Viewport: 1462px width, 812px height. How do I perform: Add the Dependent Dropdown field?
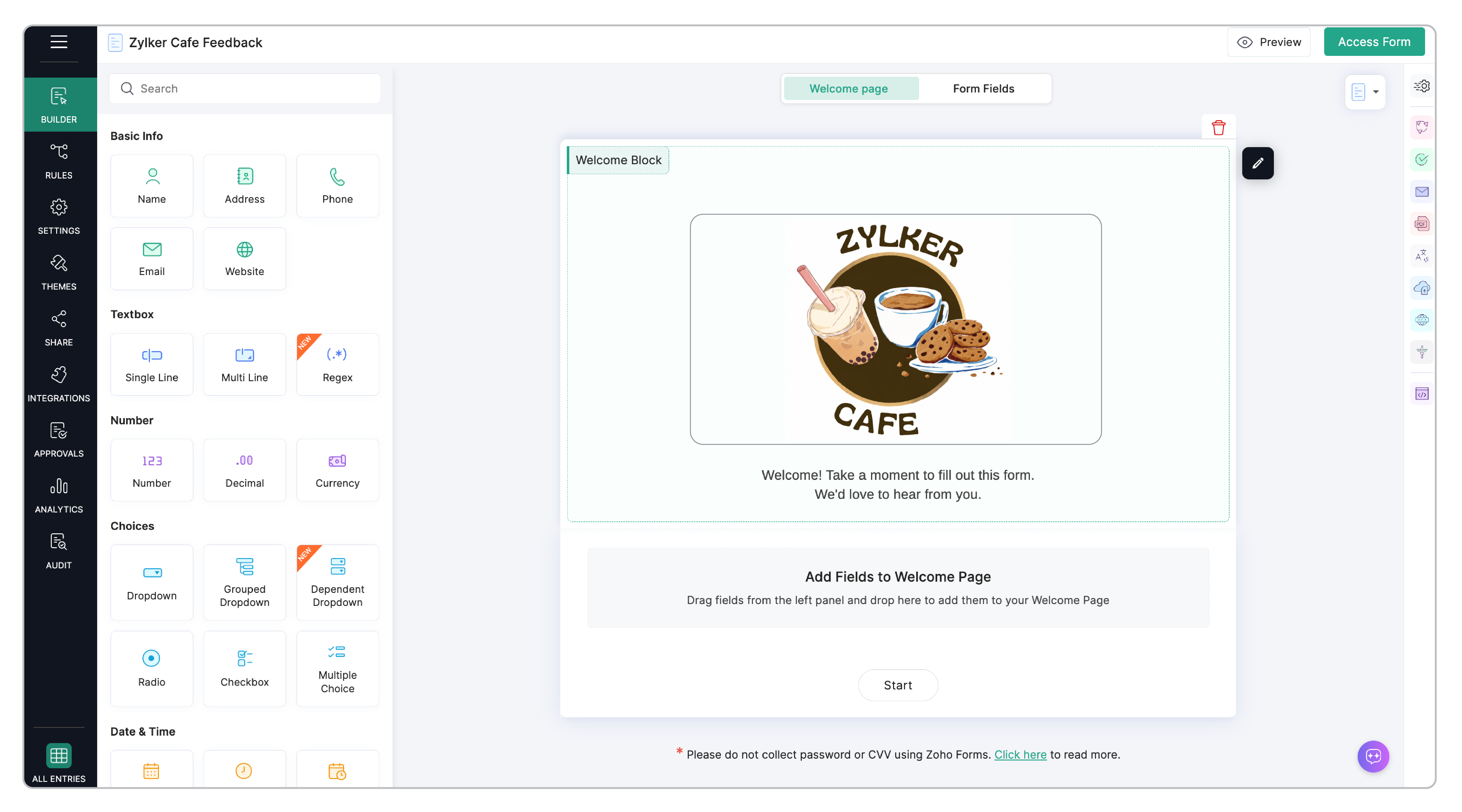[x=337, y=582]
